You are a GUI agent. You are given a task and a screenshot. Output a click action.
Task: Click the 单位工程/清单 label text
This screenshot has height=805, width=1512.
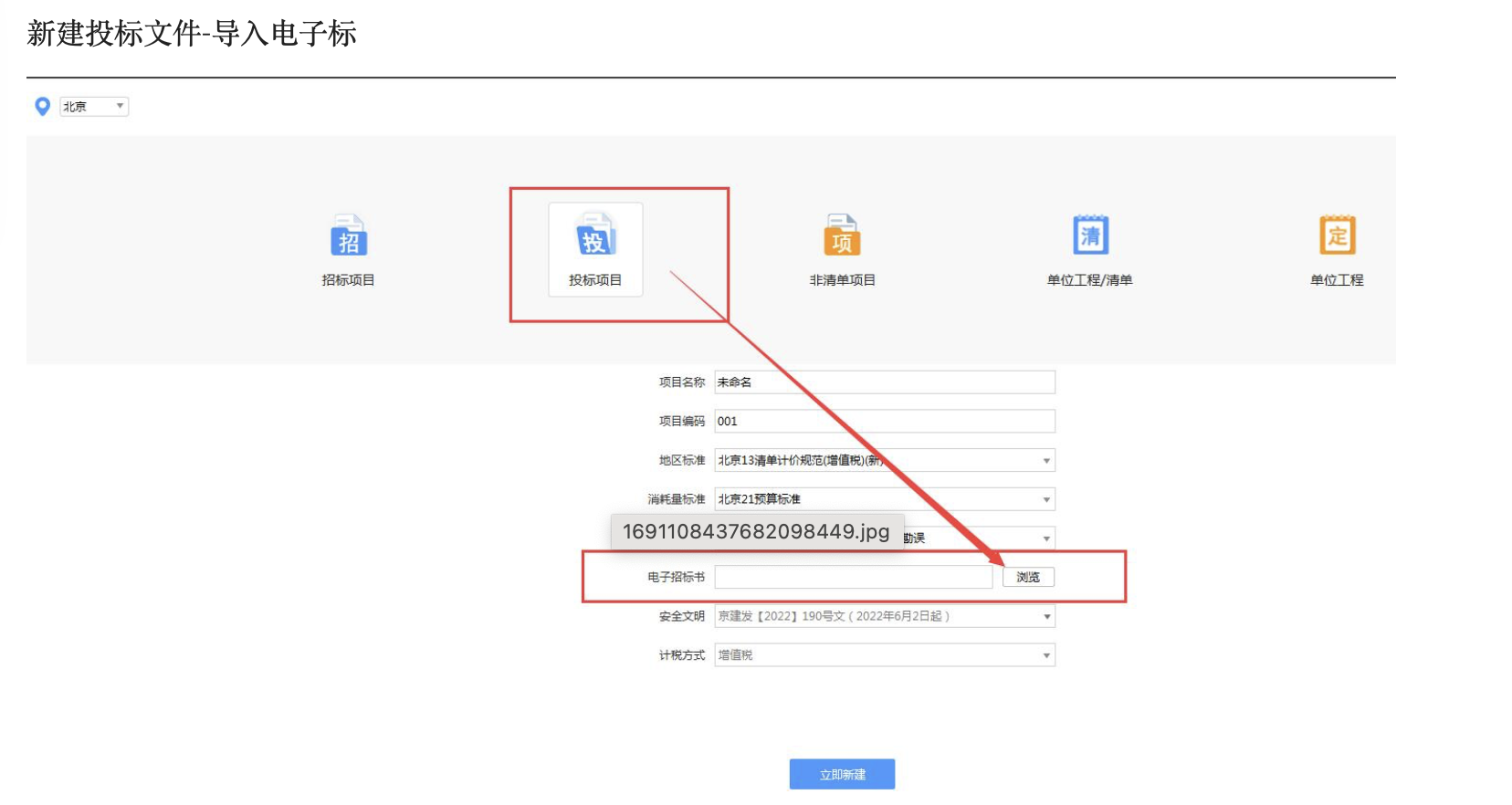[x=1090, y=280]
